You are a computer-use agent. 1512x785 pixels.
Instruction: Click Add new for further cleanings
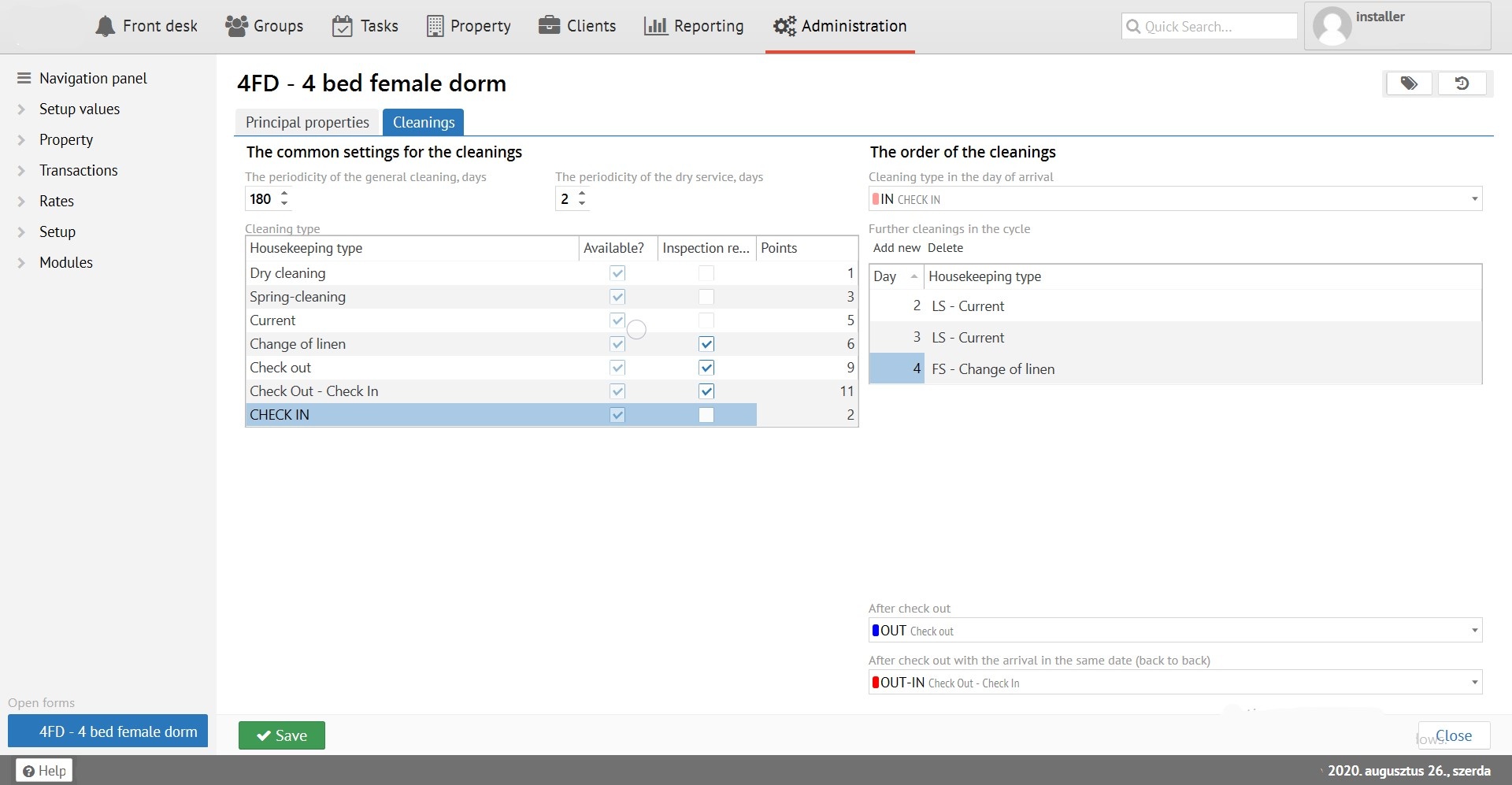click(x=896, y=248)
